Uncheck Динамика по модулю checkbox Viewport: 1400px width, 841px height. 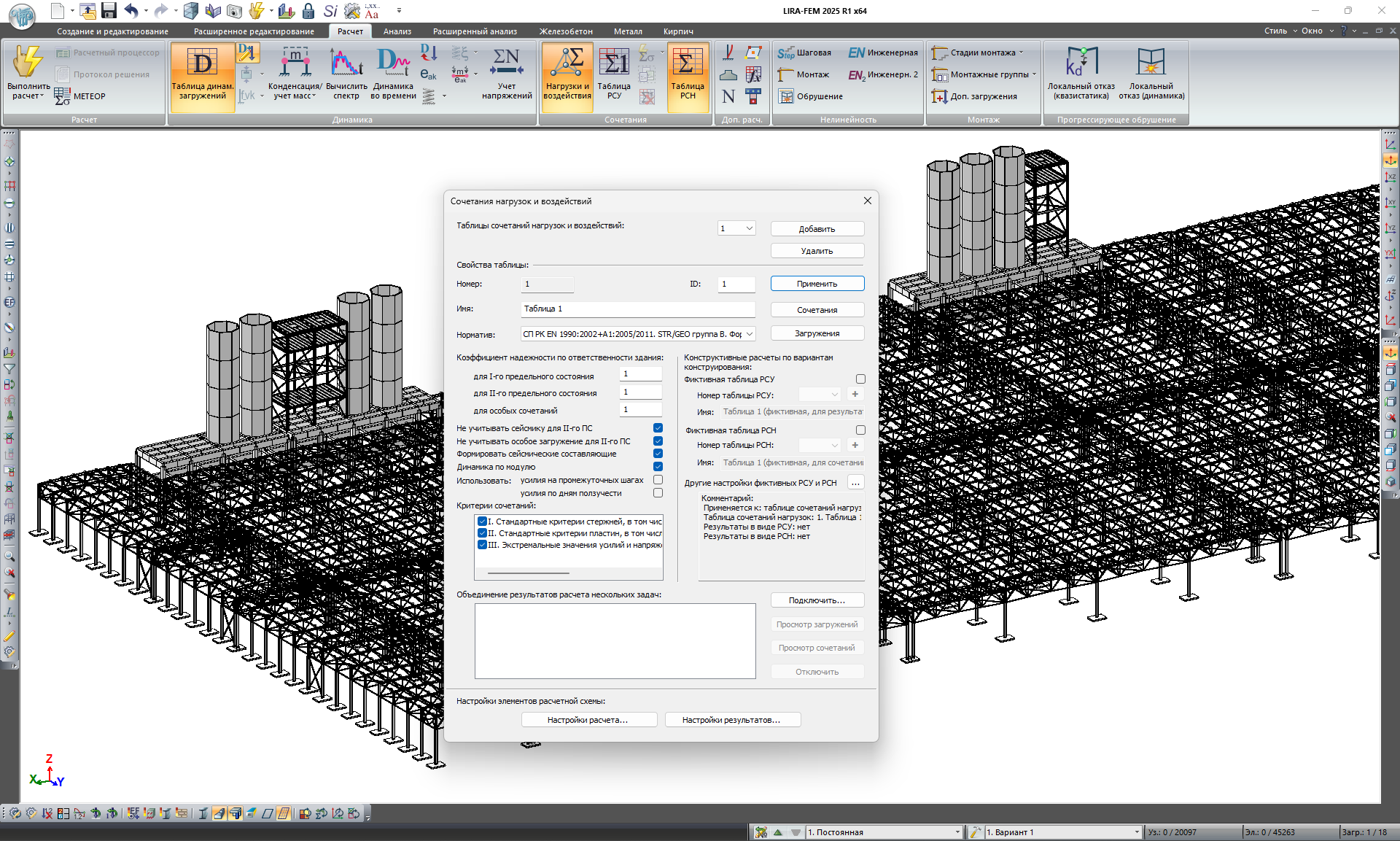tap(658, 467)
